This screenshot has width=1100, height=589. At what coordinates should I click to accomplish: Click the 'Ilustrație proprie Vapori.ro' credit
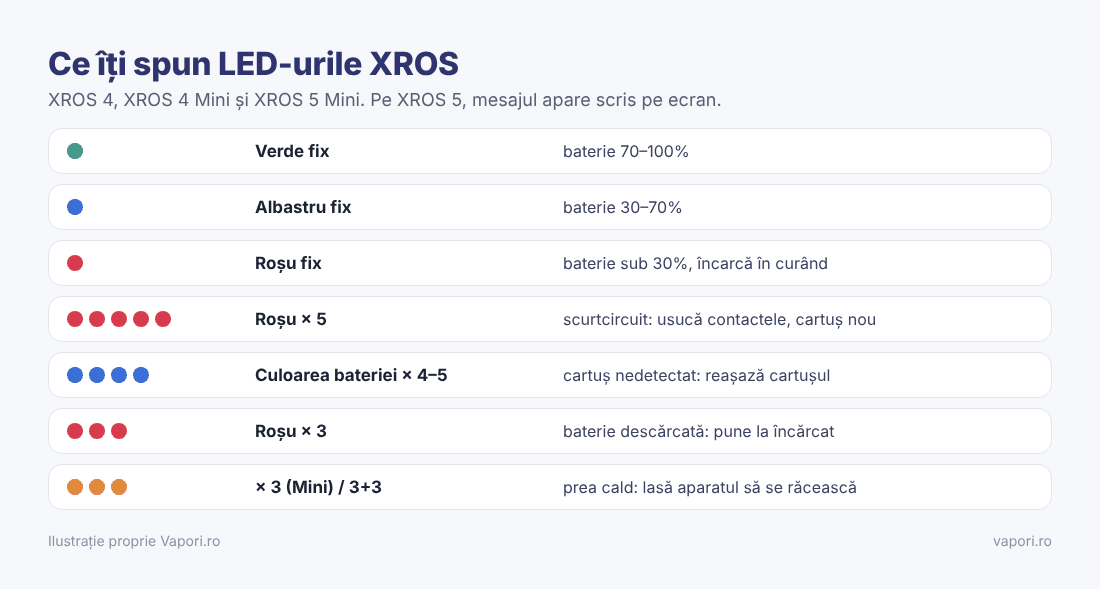coord(134,541)
